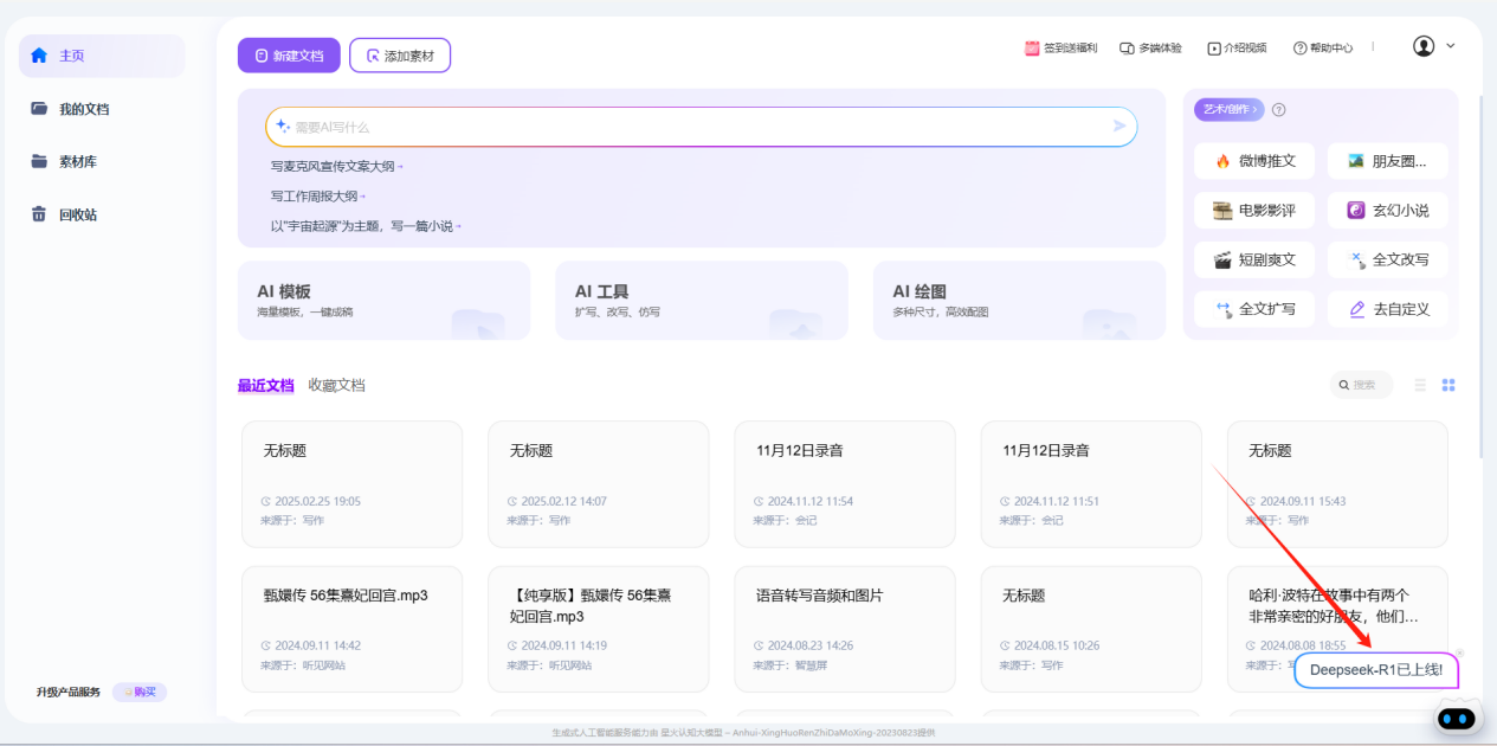Select the 朋友圈 template
Viewport: 1497px width, 746px height.
tap(1387, 161)
